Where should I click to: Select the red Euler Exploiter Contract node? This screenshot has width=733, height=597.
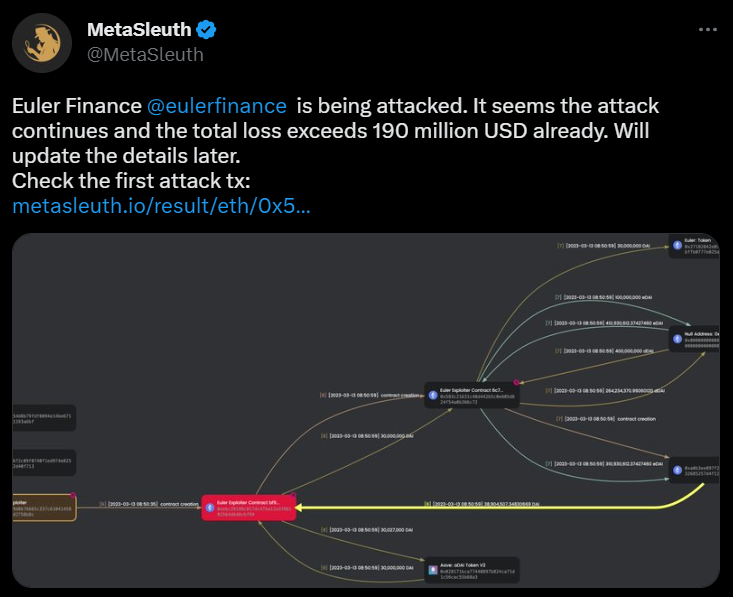tap(249, 508)
